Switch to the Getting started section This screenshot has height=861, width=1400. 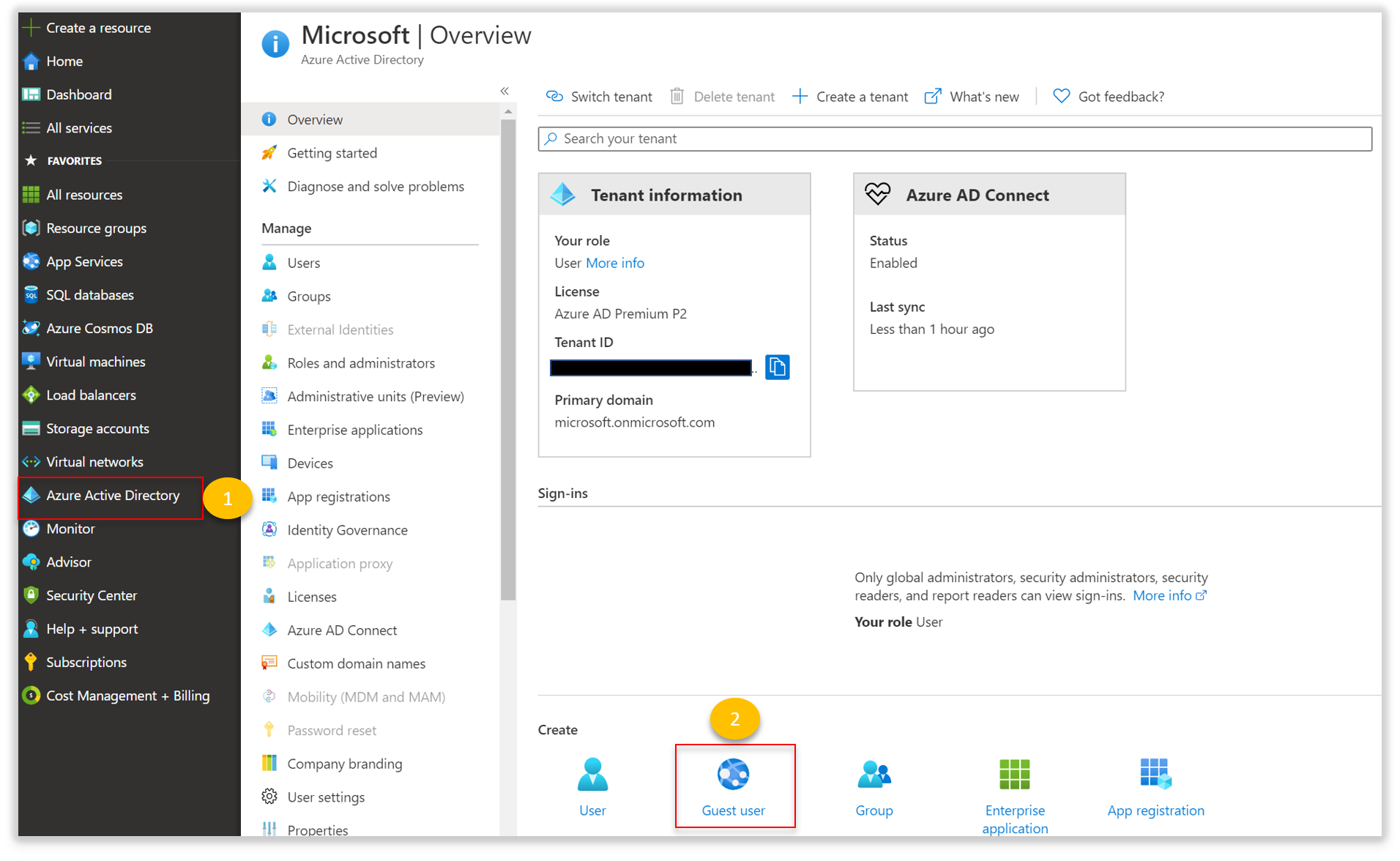point(332,152)
